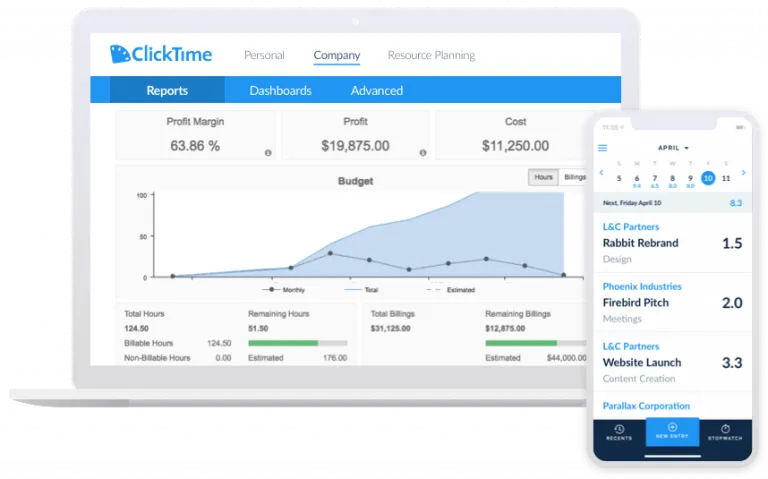The image size is (768, 479).
Task: Go to previous week on phone calendar
Action: [601, 172]
